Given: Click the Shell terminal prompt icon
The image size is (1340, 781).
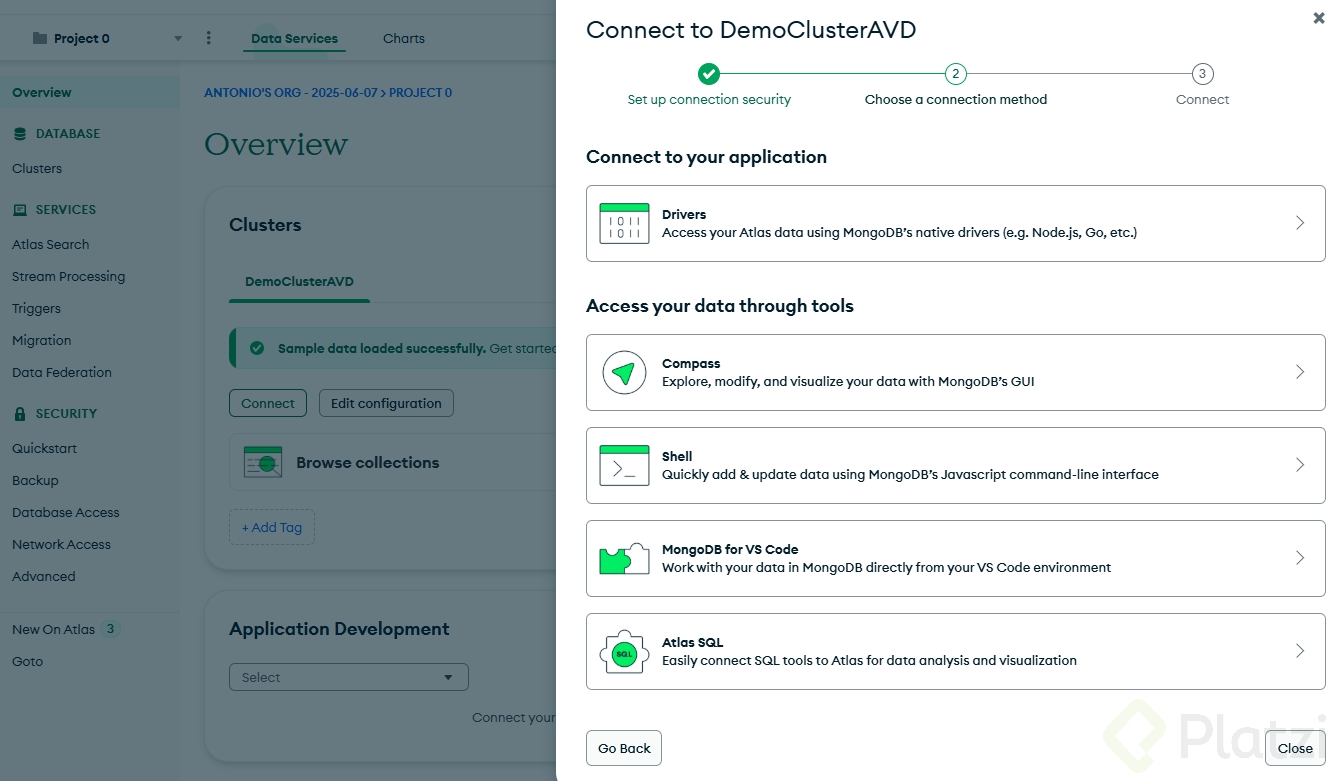Looking at the screenshot, I should [624, 466].
